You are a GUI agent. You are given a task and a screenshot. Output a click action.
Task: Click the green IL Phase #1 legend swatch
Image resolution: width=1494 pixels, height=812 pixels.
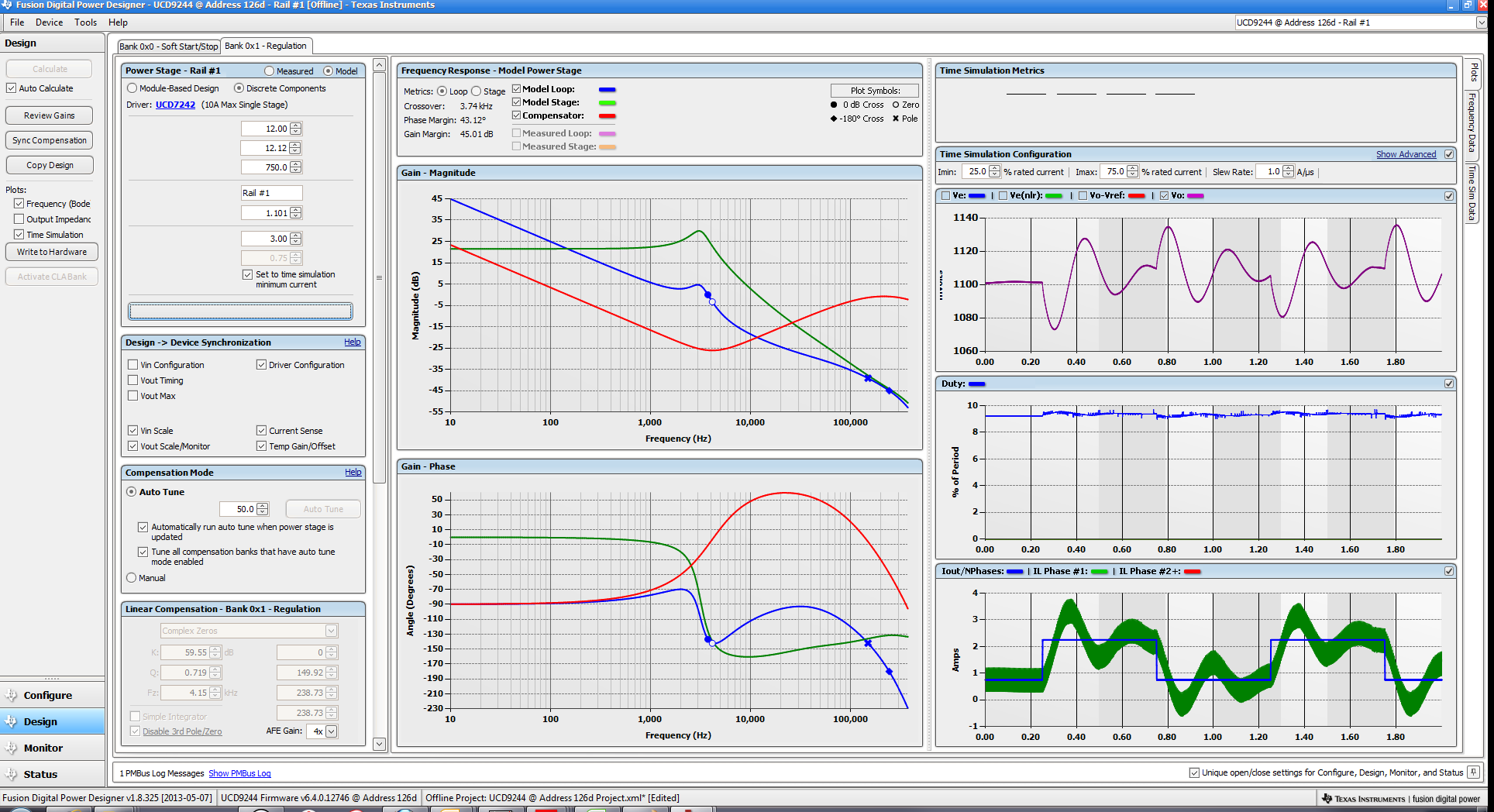click(x=1100, y=572)
